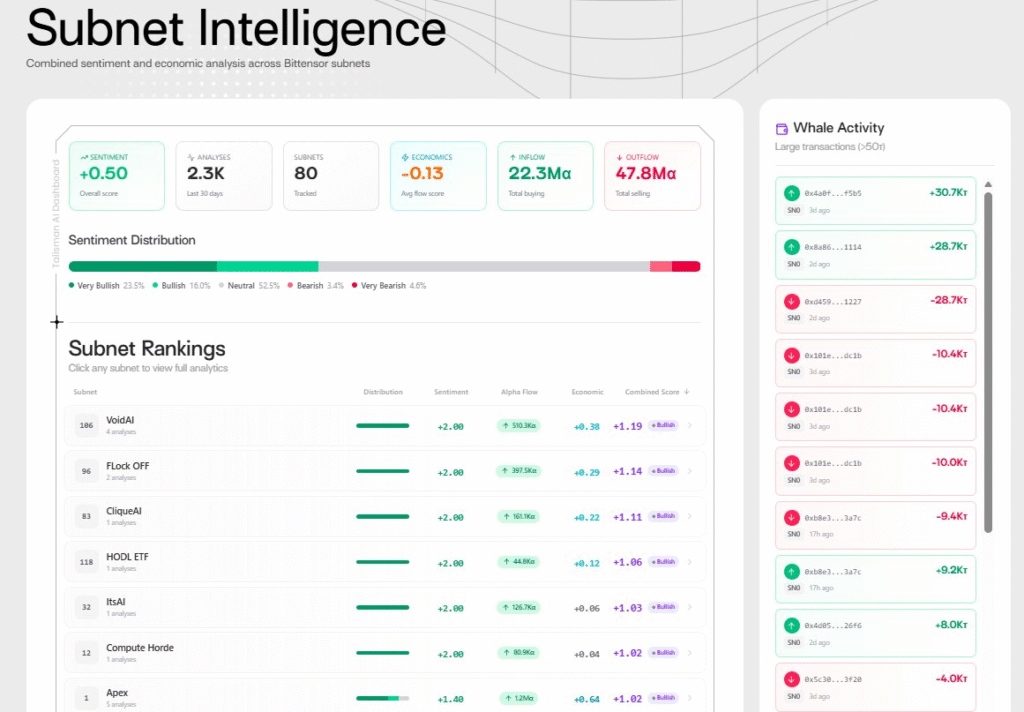This screenshot has height=712, width=1024.
Task: Click the Whale Activity wallet icon
Action: pos(782,129)
